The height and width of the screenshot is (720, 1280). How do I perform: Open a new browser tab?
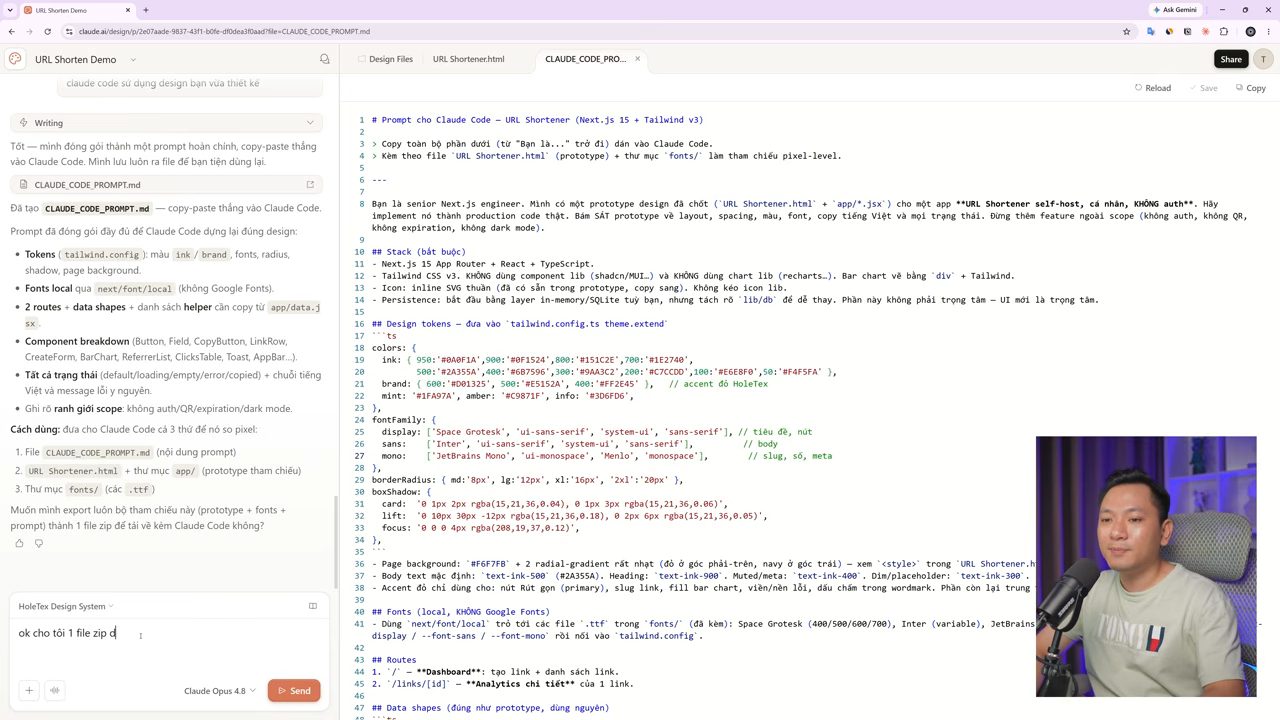pos(146,10)
